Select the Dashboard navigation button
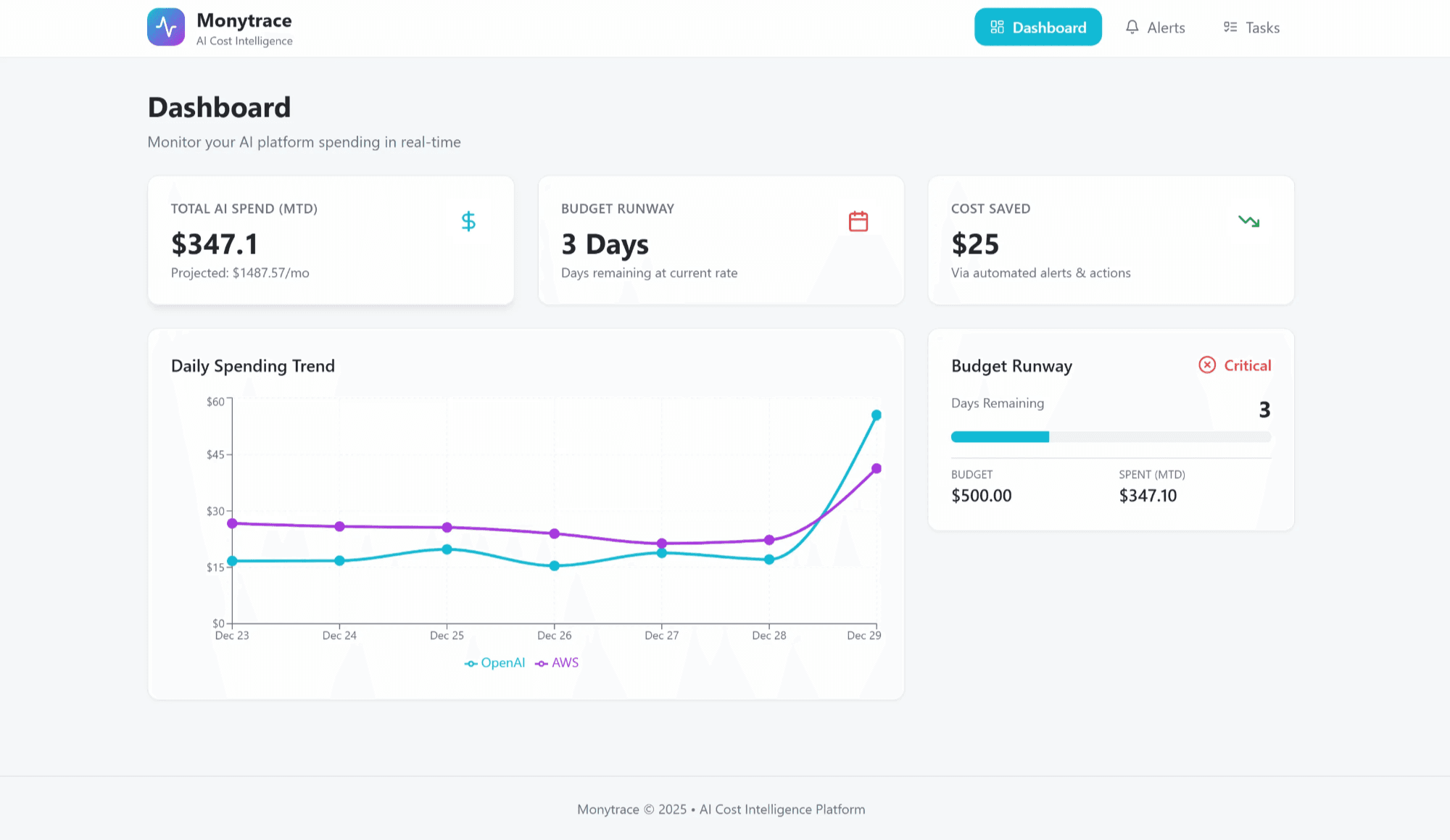Viewport: 1450px width, 840px height. click(1037, 28)
